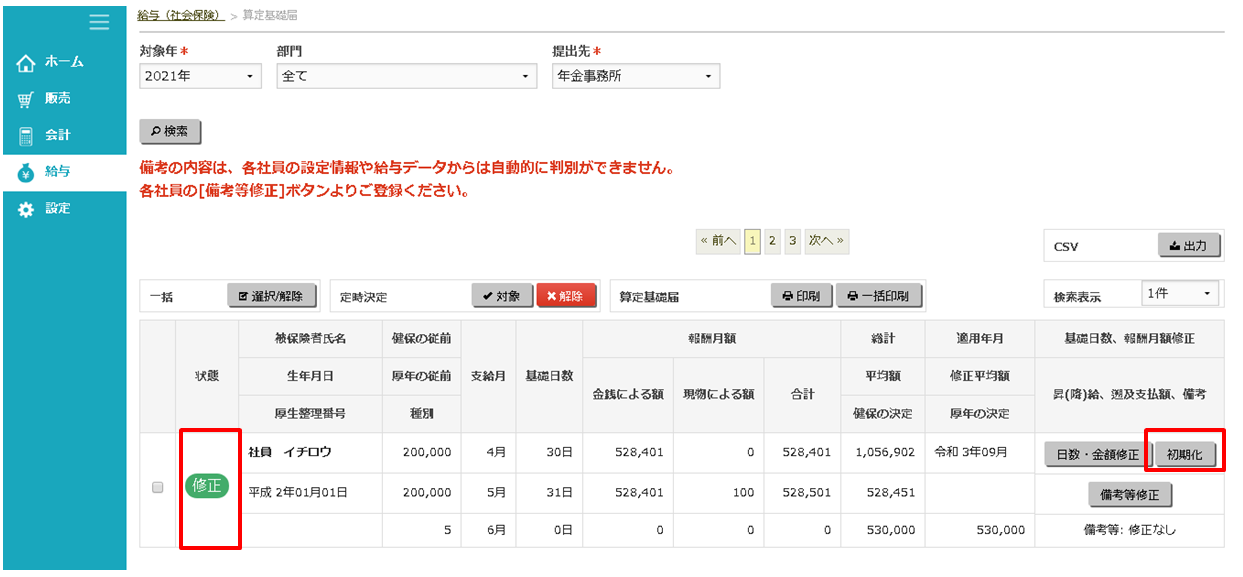Click the 初期化 reset button
The width and height of the screenshot is (1243, 577).
pyautogui.click(x=1185, y=454)
